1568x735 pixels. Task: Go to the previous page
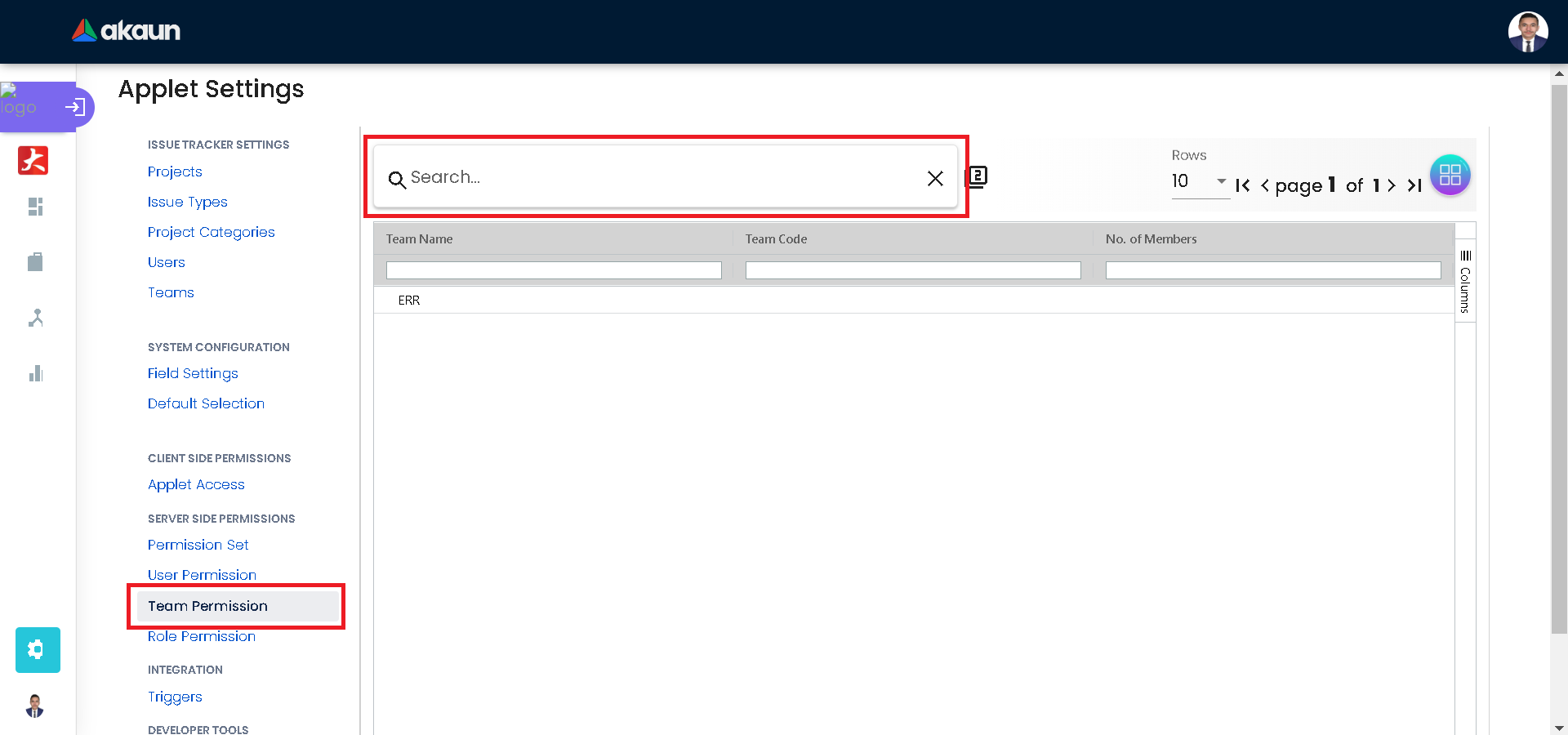tap(1265, 185)
